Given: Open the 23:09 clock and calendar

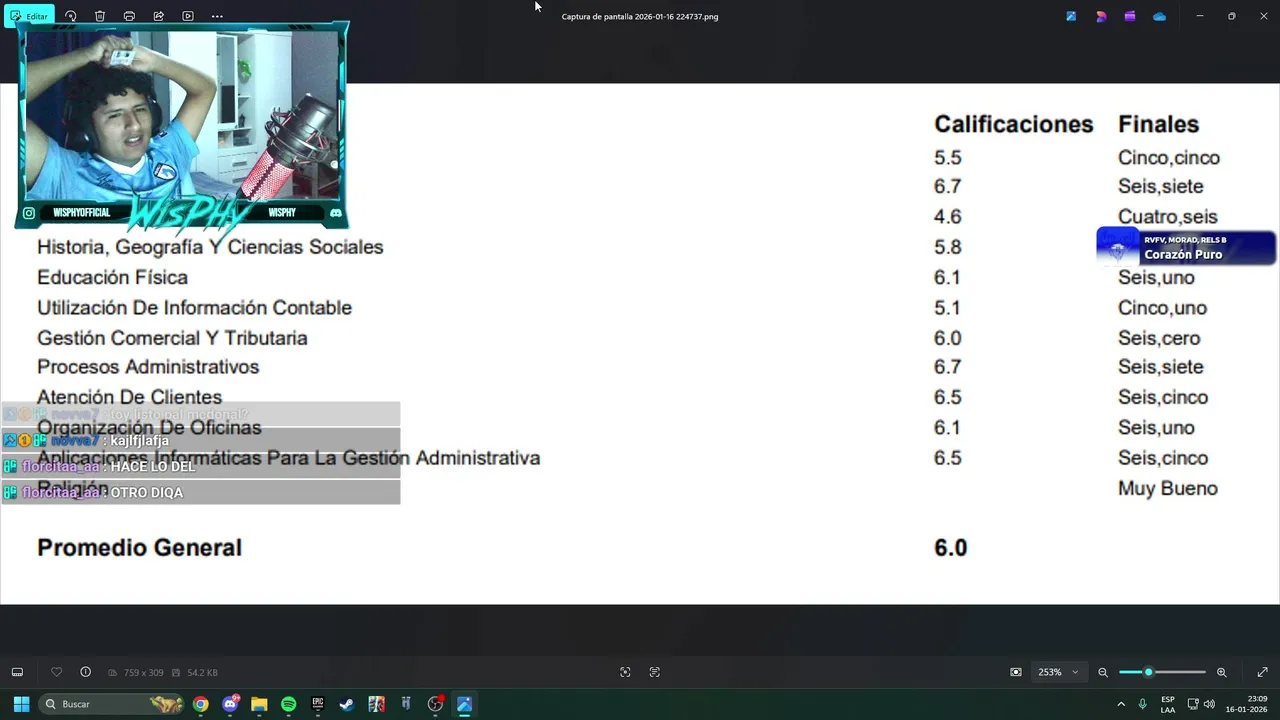Looking at the screenshot, I should (1247, 704).
